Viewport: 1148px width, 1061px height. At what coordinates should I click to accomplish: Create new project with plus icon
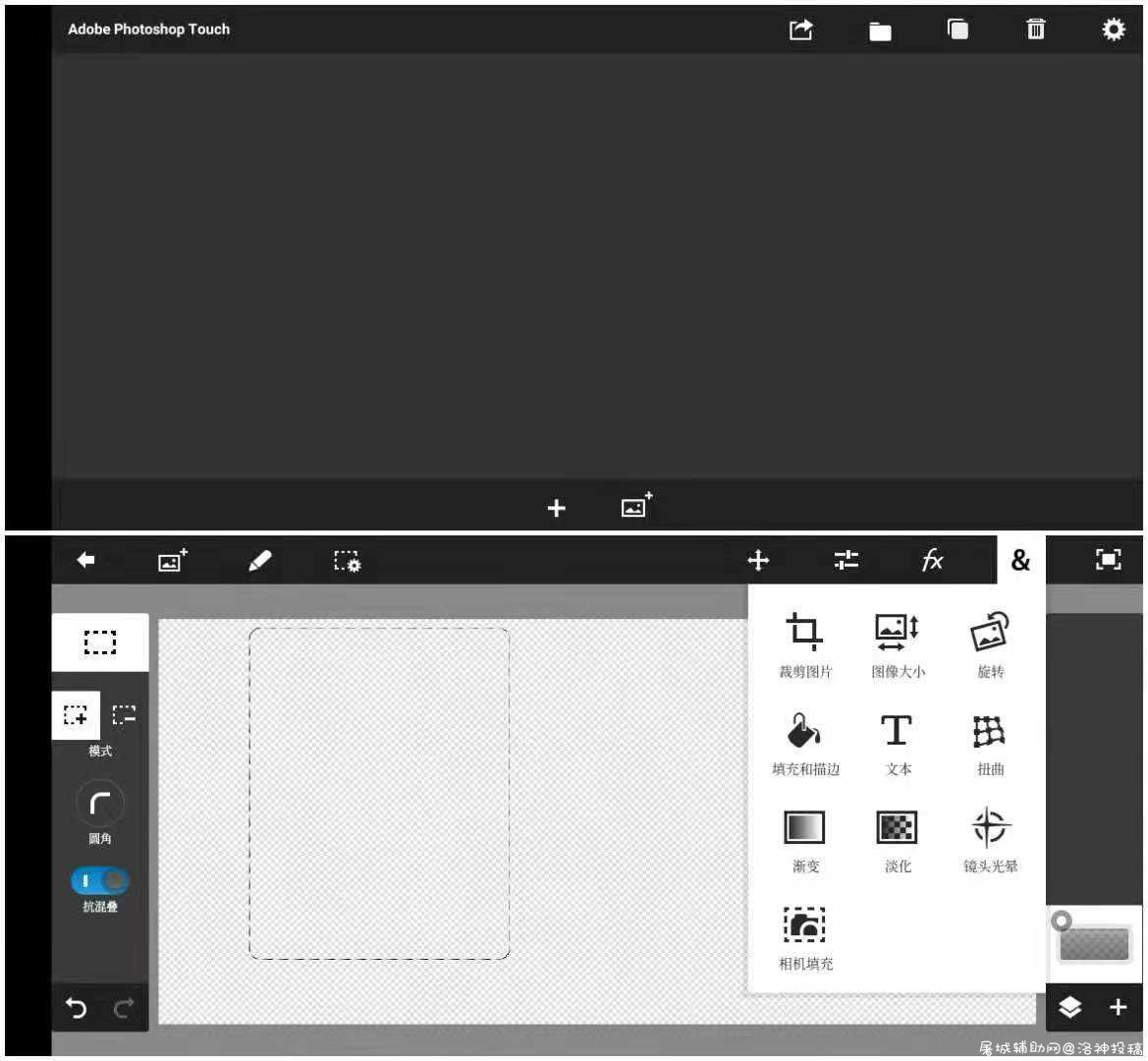[x=557, y=508]
